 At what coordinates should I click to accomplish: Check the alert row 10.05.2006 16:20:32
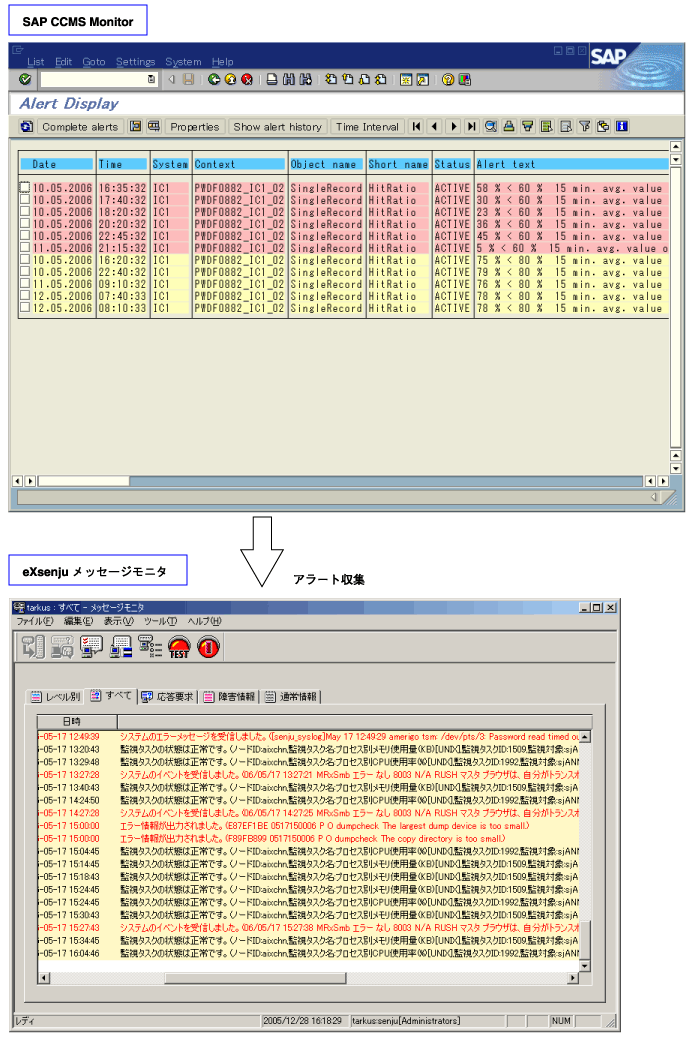point(25,260)
